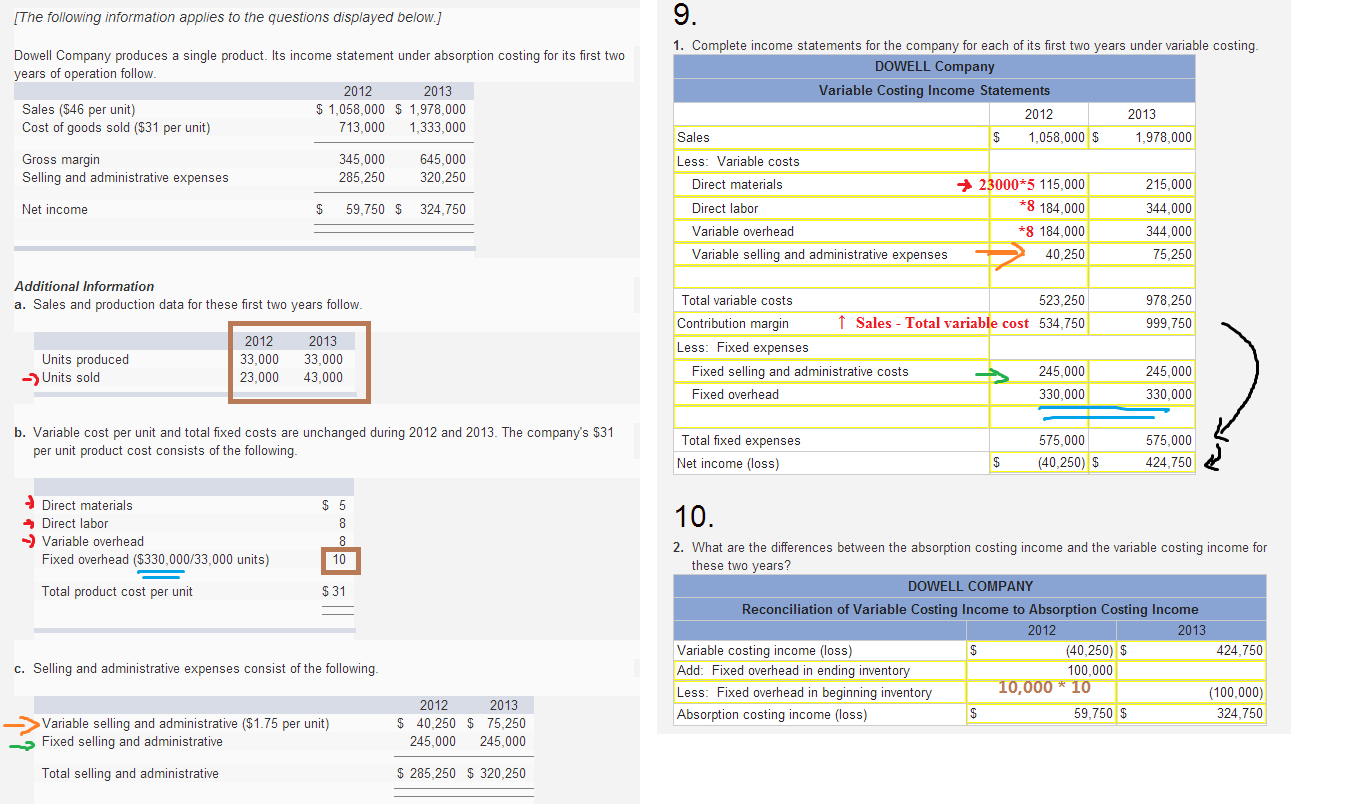Select the 1,333,000 cost of goods sold value

pyautogui.click(x=437, y=127)
